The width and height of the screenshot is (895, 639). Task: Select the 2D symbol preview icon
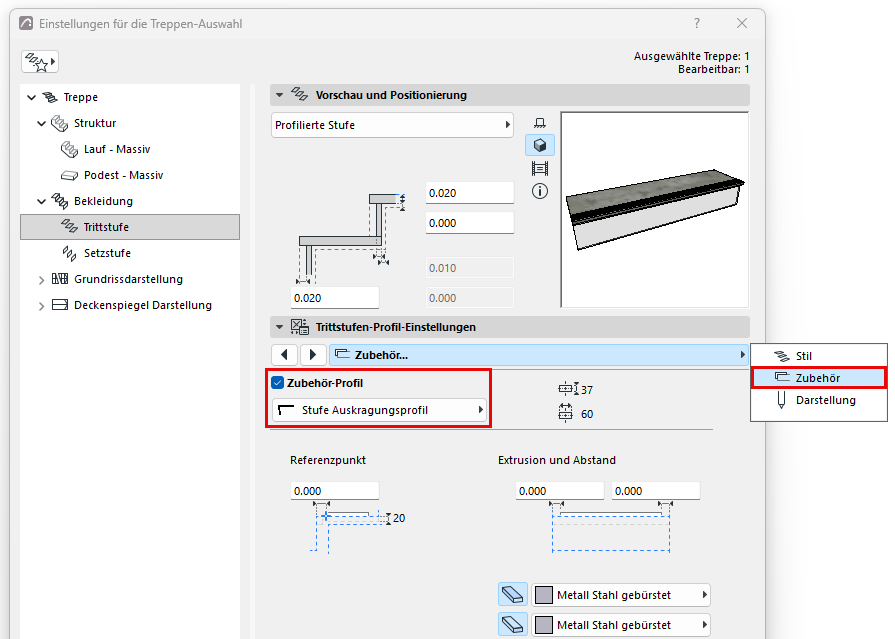click(539, 123)
